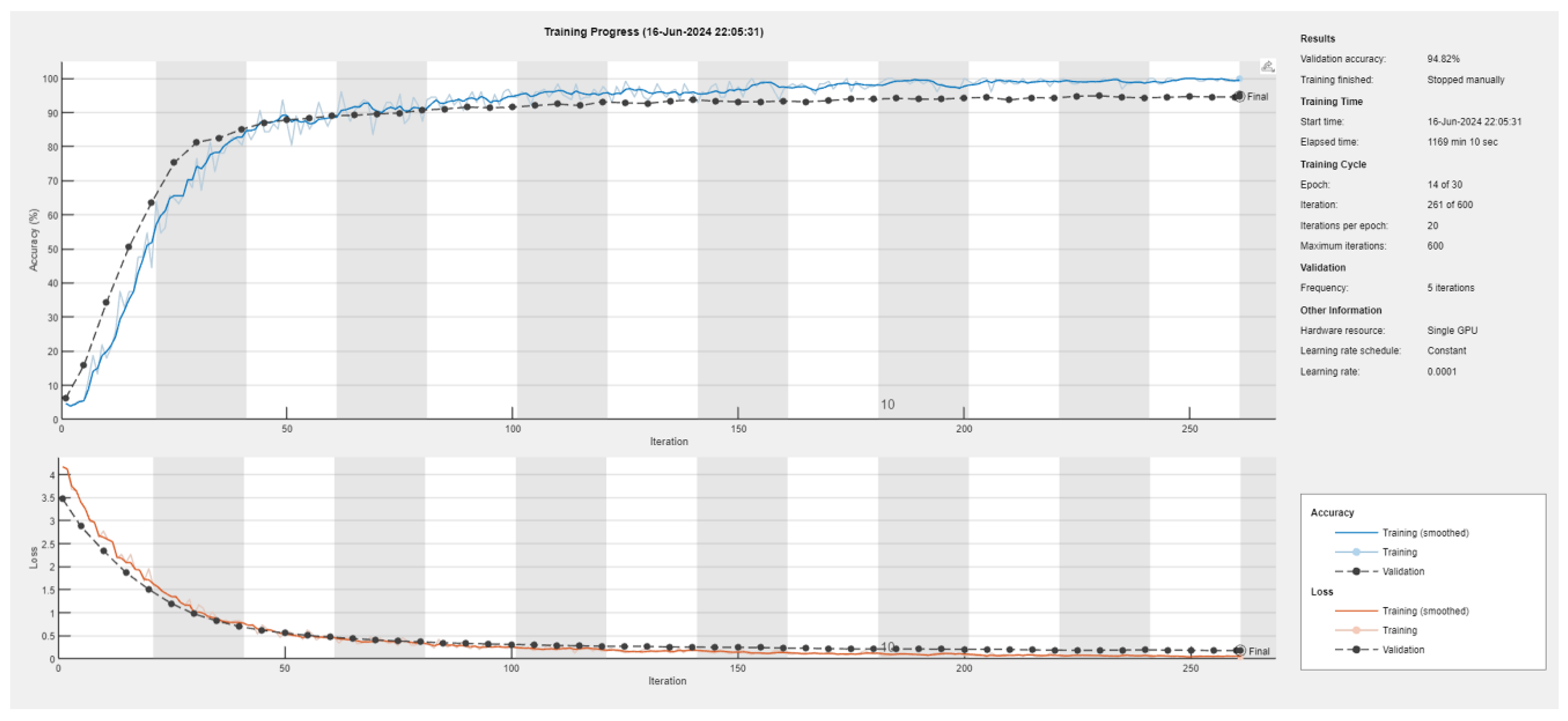Viewport: 1568px width, 721px height.
Task: Click the Final marker on loss plot
Action: coord(1241,650)
